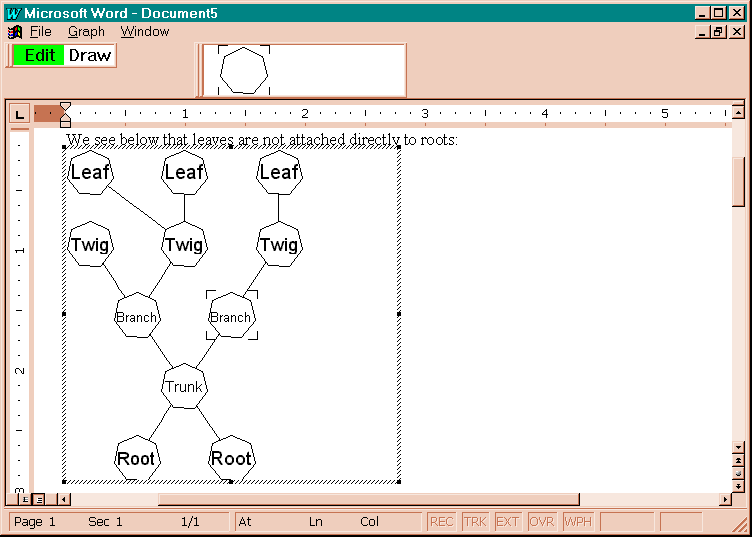Switch to Draw mode
The height and width of the screenshot is (537, 753).
point(90,56)
